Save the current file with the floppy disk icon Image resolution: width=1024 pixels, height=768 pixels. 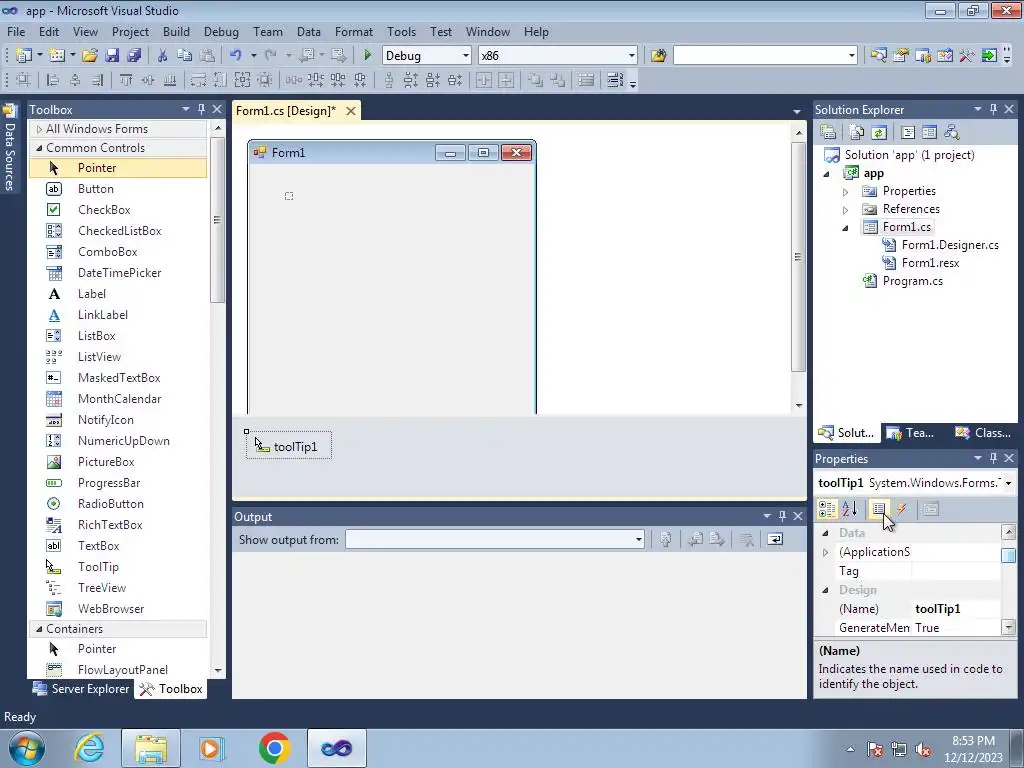coord(112,56)
